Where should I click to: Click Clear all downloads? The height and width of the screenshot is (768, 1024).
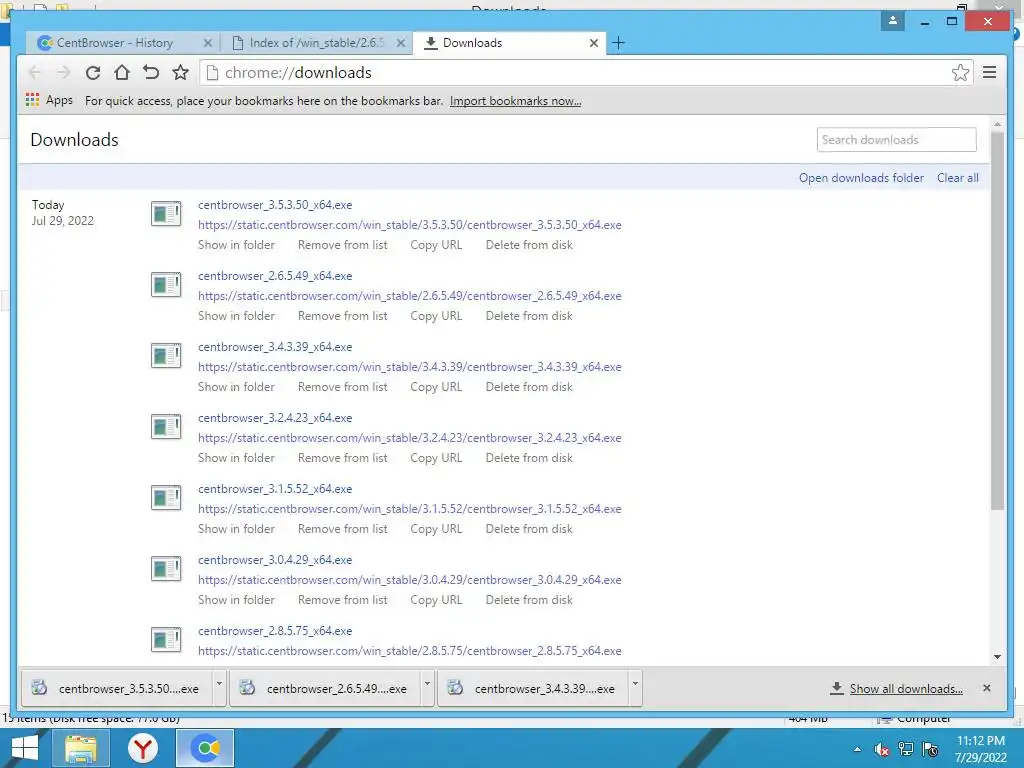click(957, 178)
